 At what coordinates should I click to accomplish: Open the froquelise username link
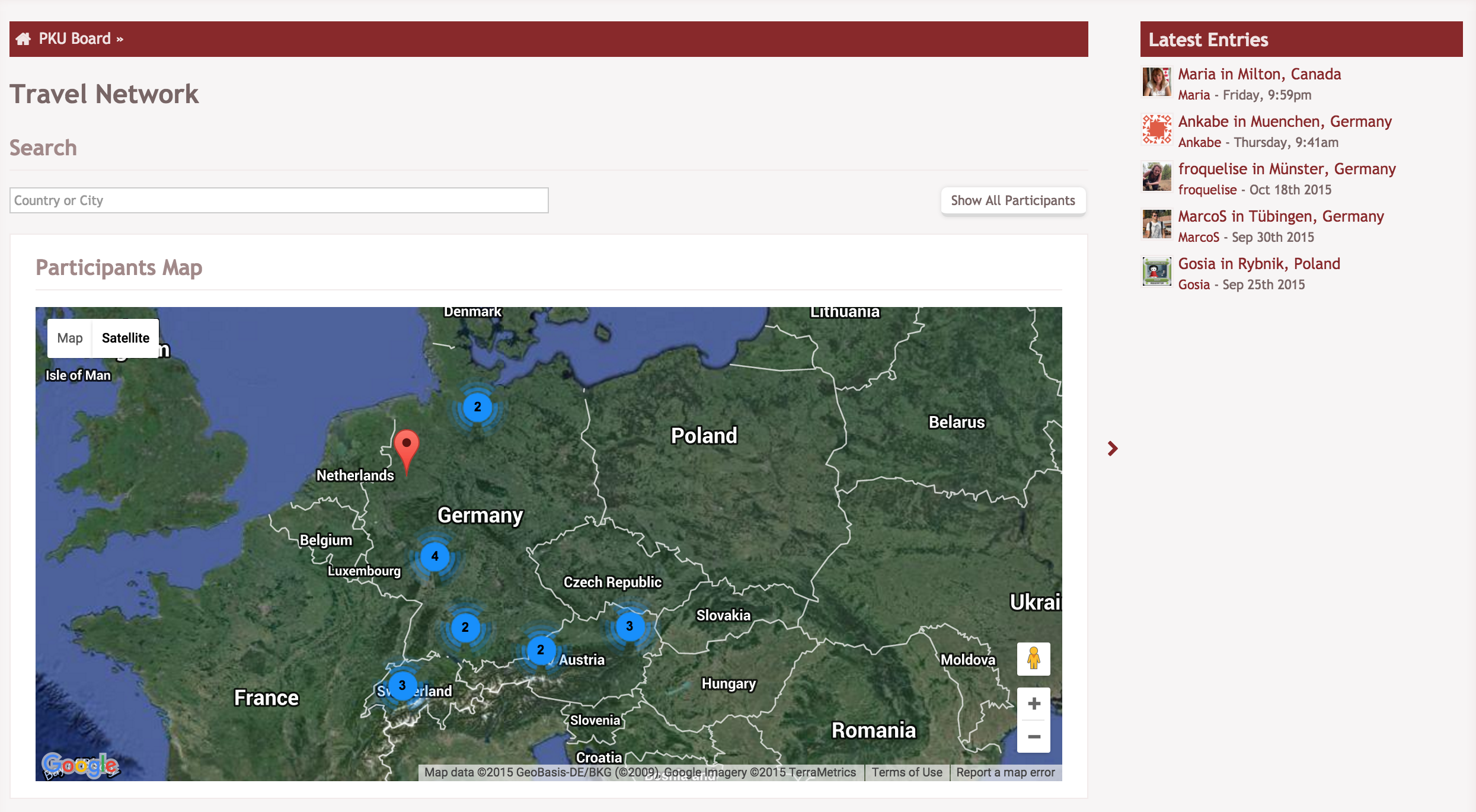pyautogui.click(x=1207, y=190)
